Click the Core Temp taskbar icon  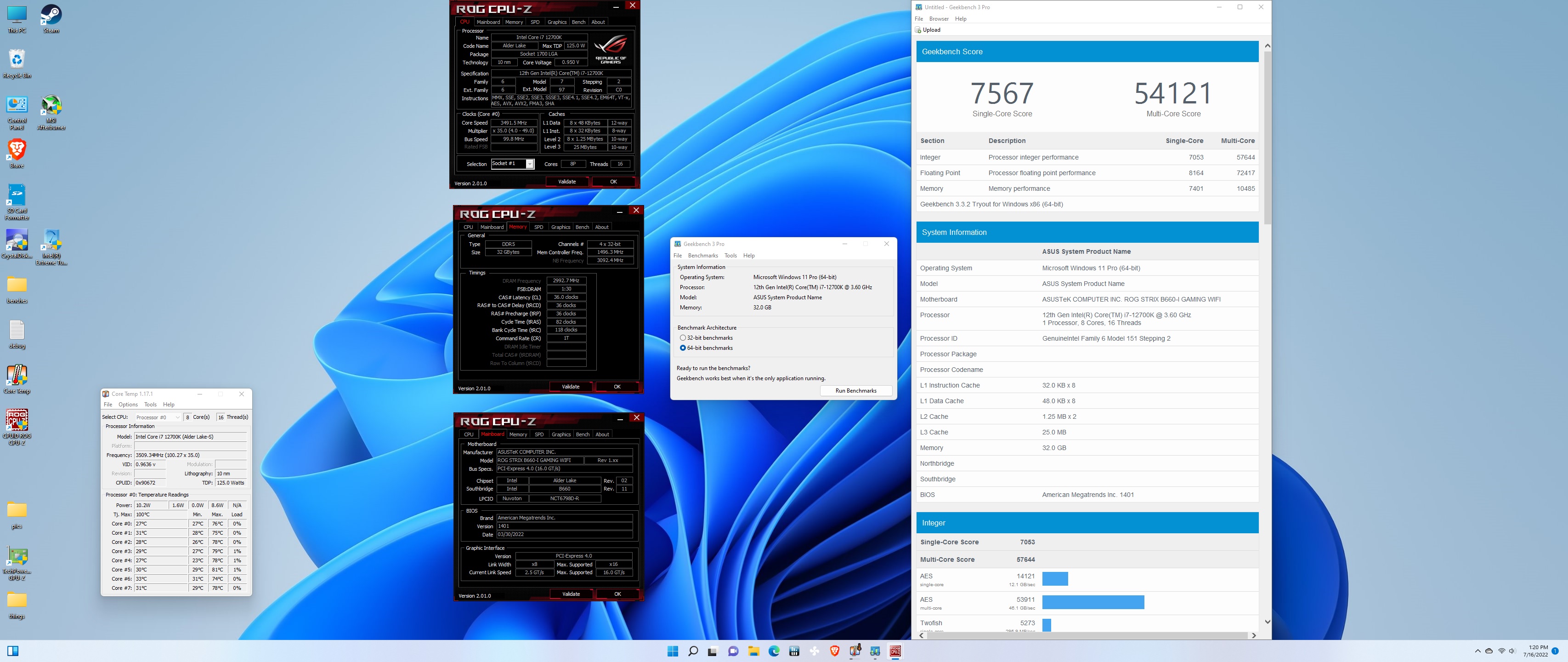click(855, 651)
